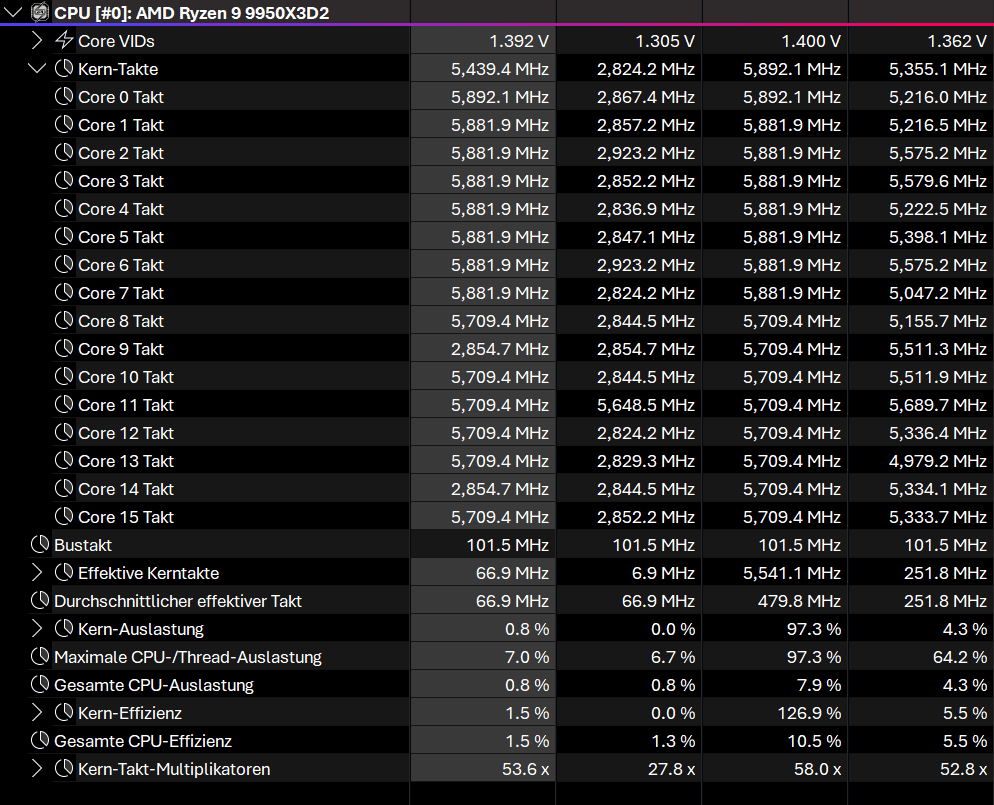Select the Core 11 Takt label
This screenshot has width=994, height=805.
[126, 405]
